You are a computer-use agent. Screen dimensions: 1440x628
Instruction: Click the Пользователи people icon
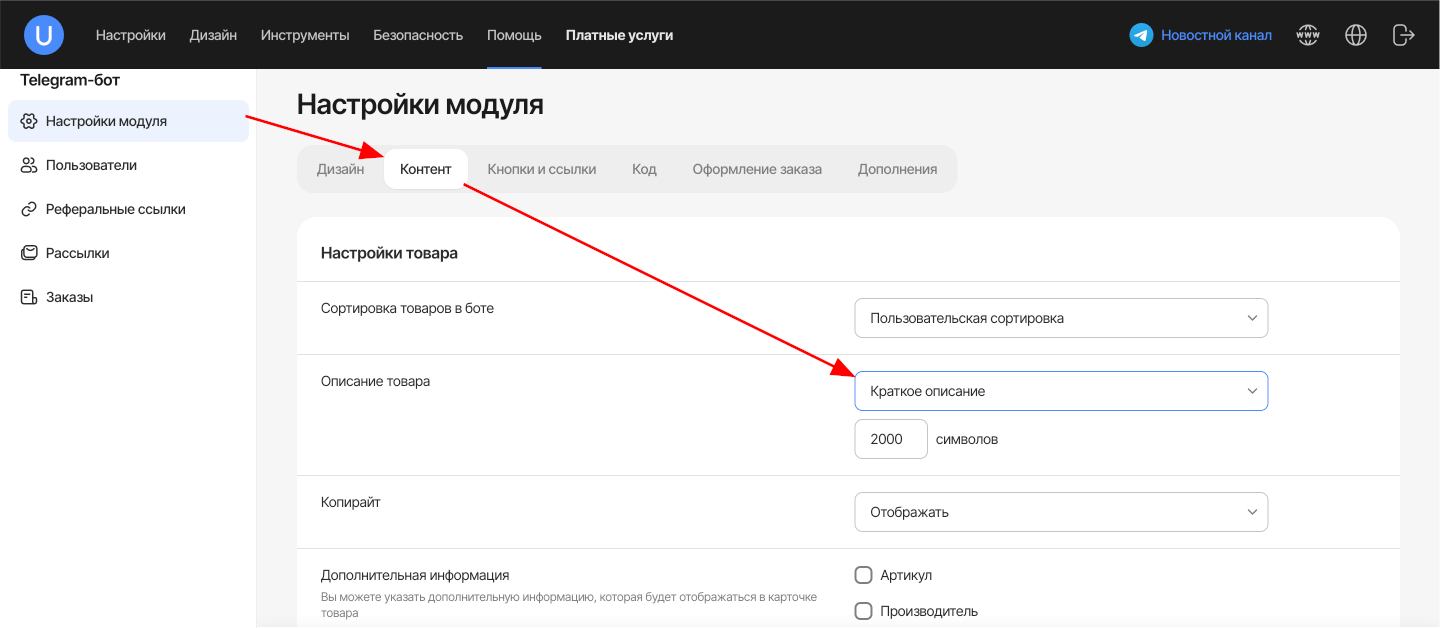pos(29,165)
